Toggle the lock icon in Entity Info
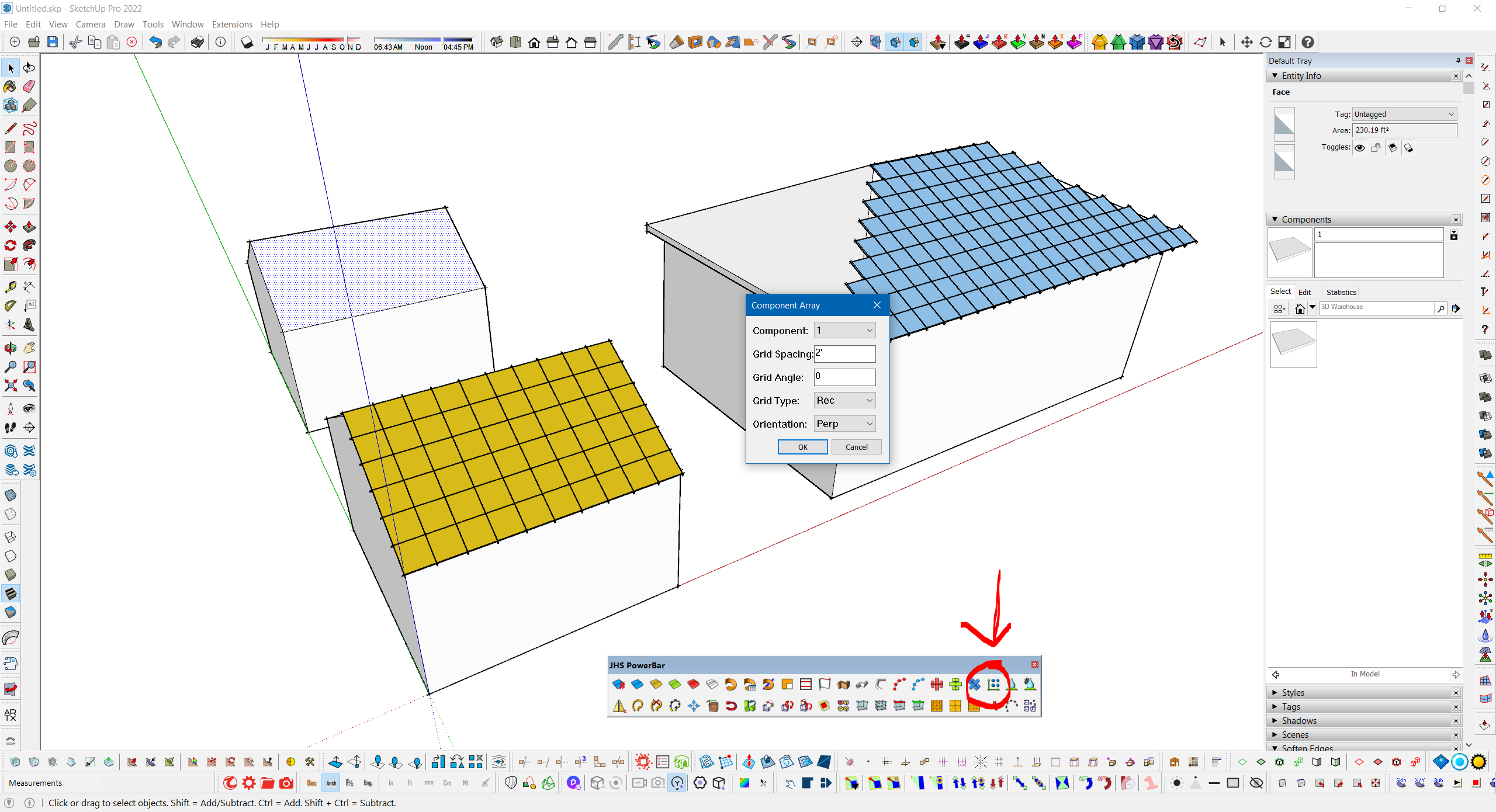 coord(1376,148)
